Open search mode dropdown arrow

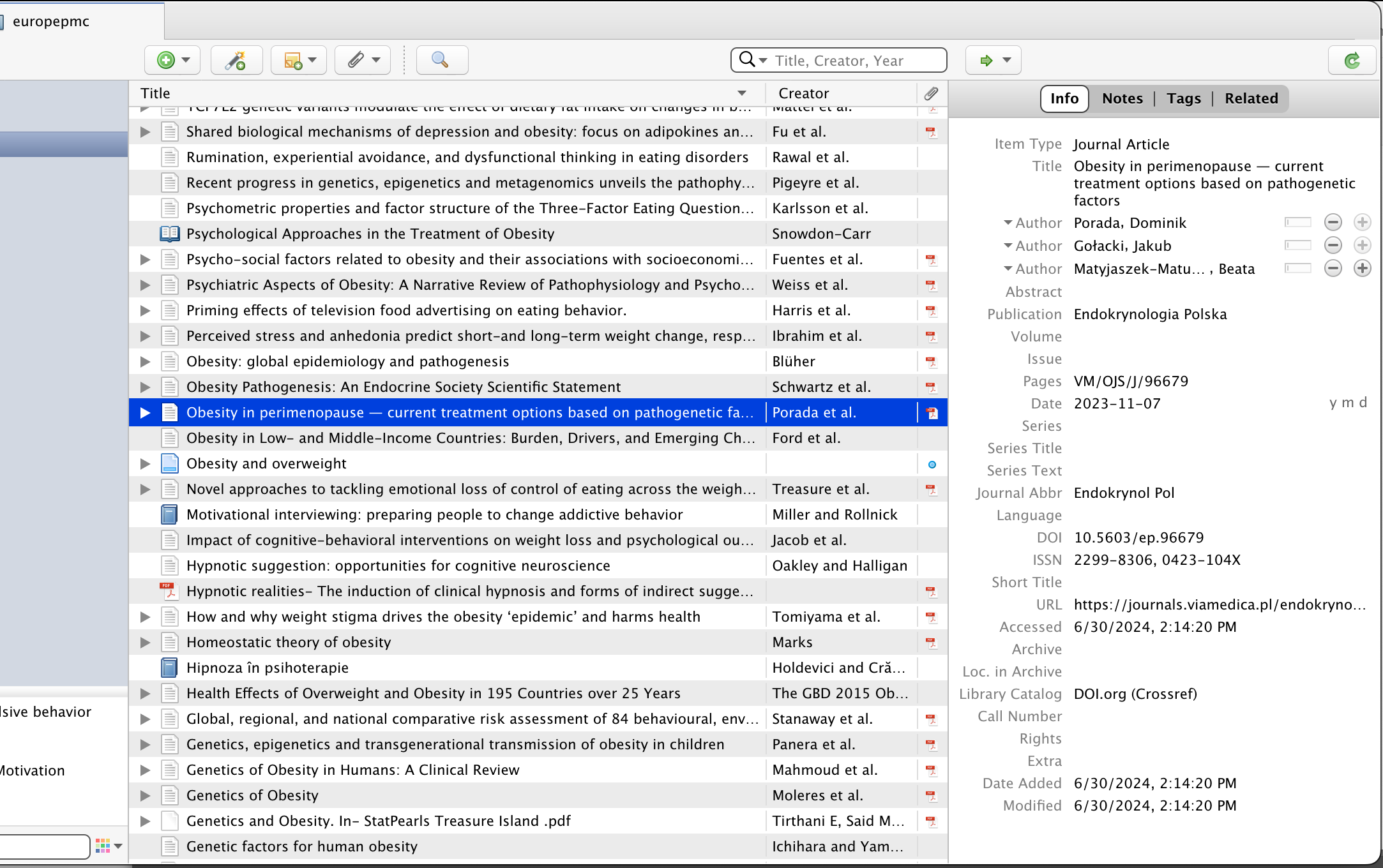pyautogui.click(x=763, y=60)
